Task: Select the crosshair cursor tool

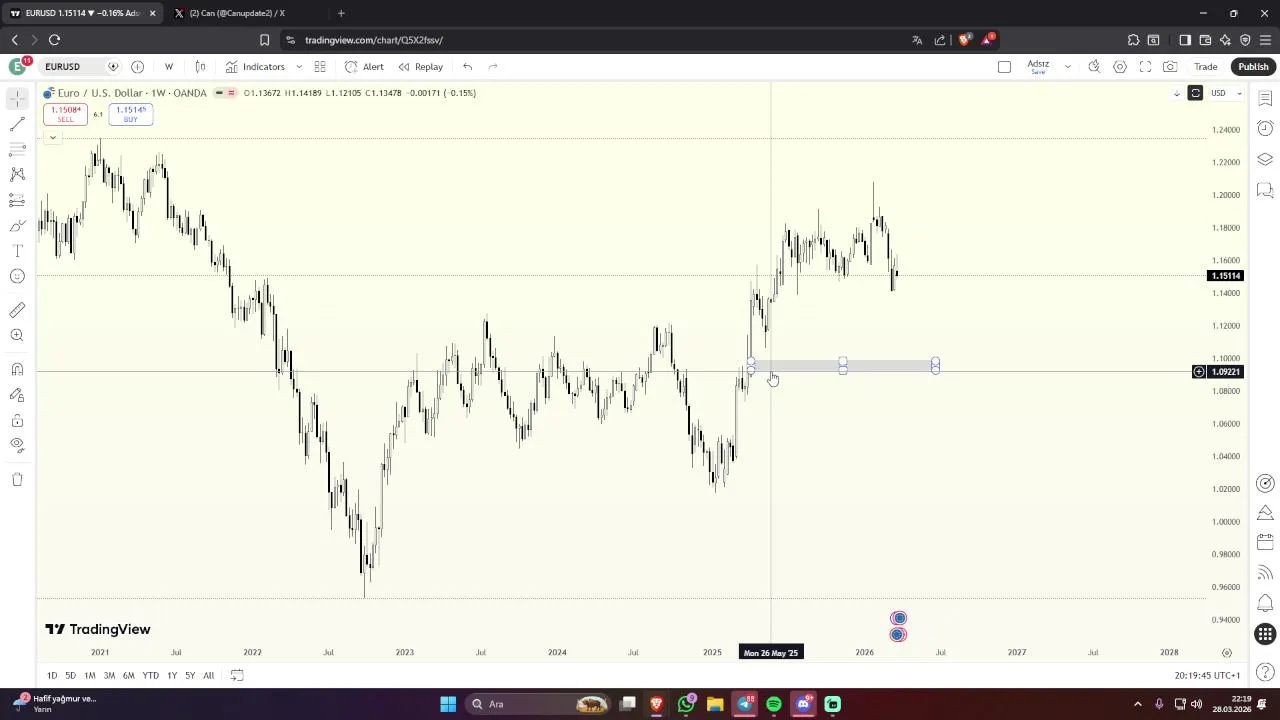Action: coord(17,98)
